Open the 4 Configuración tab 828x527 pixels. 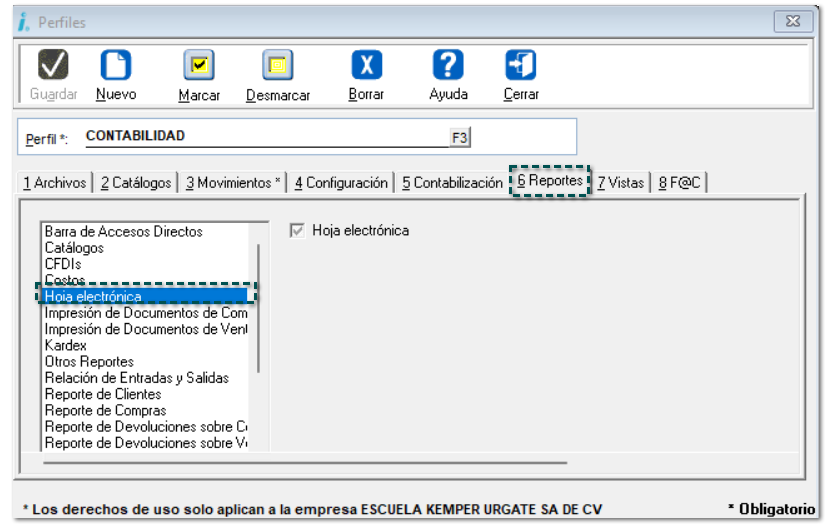(341, 183)
